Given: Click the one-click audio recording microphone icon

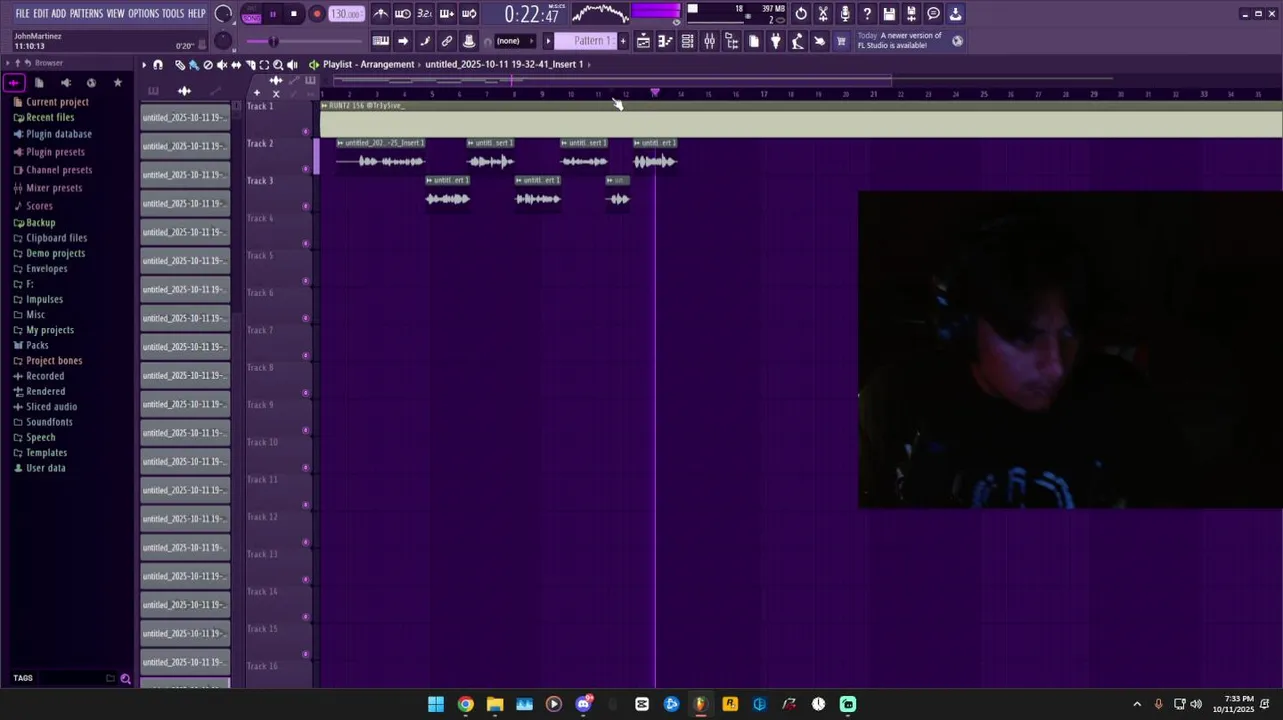Looking at the screenshot, I should [845, 14].
